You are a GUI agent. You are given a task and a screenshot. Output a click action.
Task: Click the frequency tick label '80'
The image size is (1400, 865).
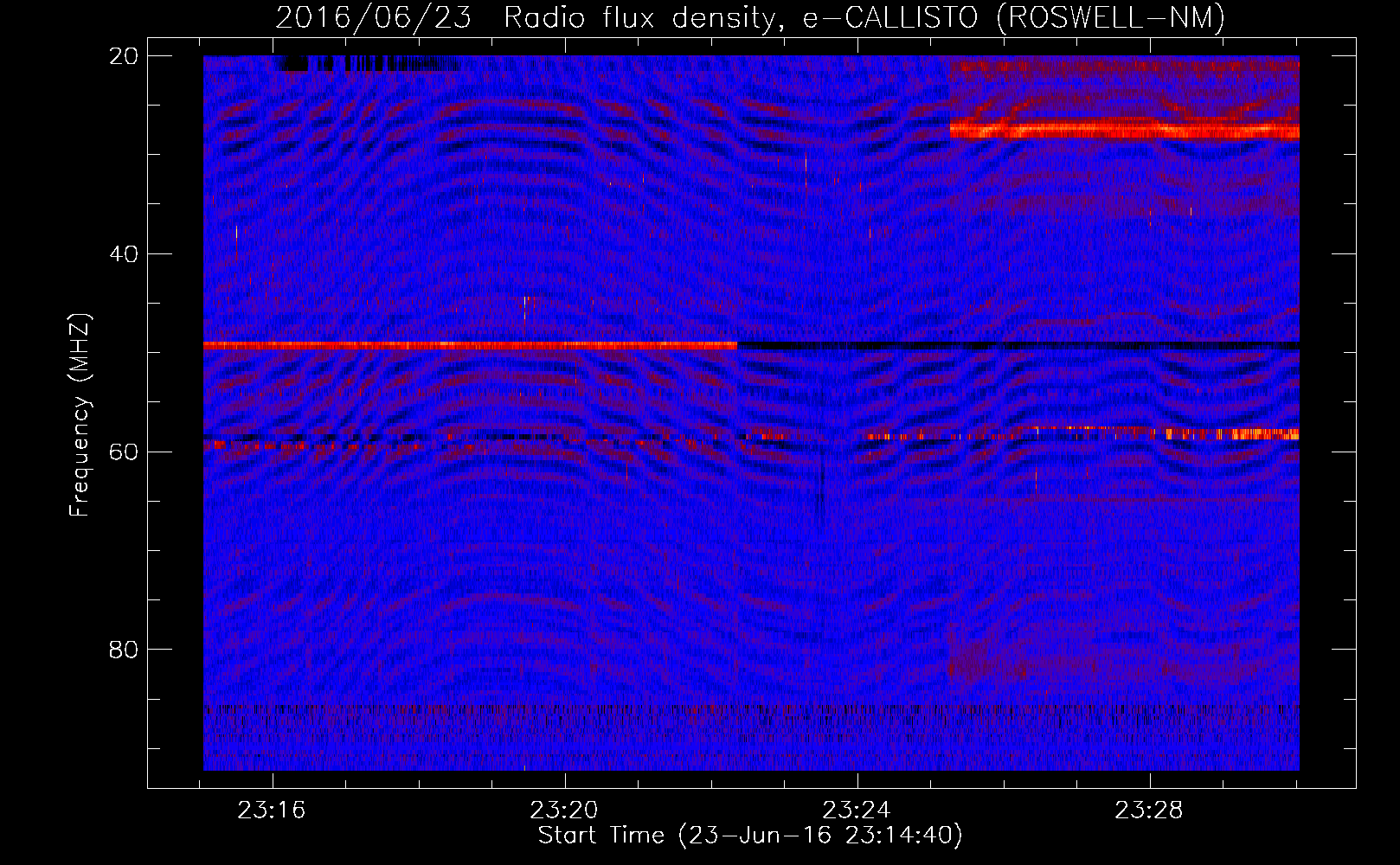coord(124,650)
